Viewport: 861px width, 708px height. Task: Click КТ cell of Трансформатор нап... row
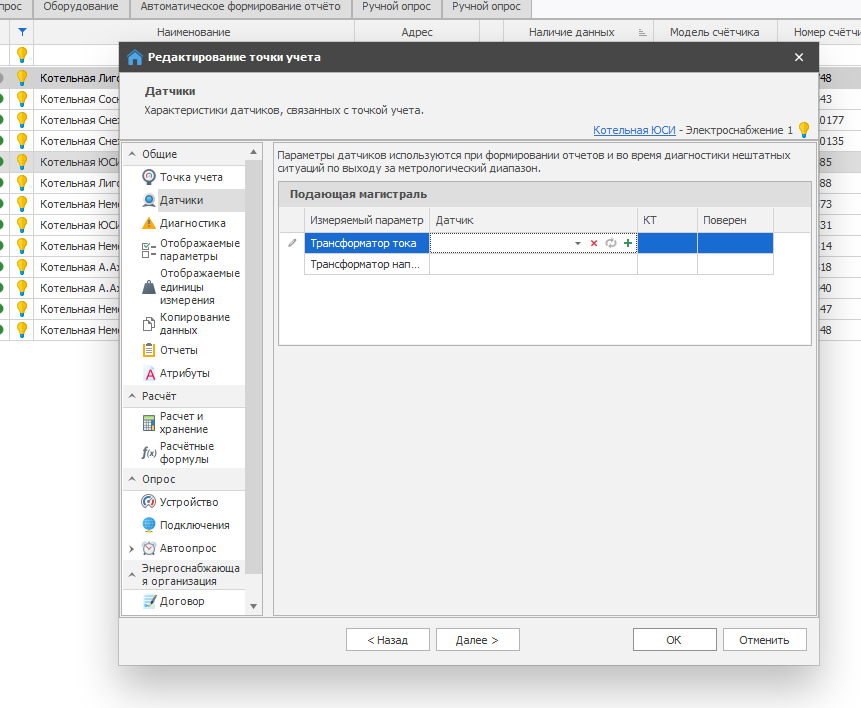[667, 264]
